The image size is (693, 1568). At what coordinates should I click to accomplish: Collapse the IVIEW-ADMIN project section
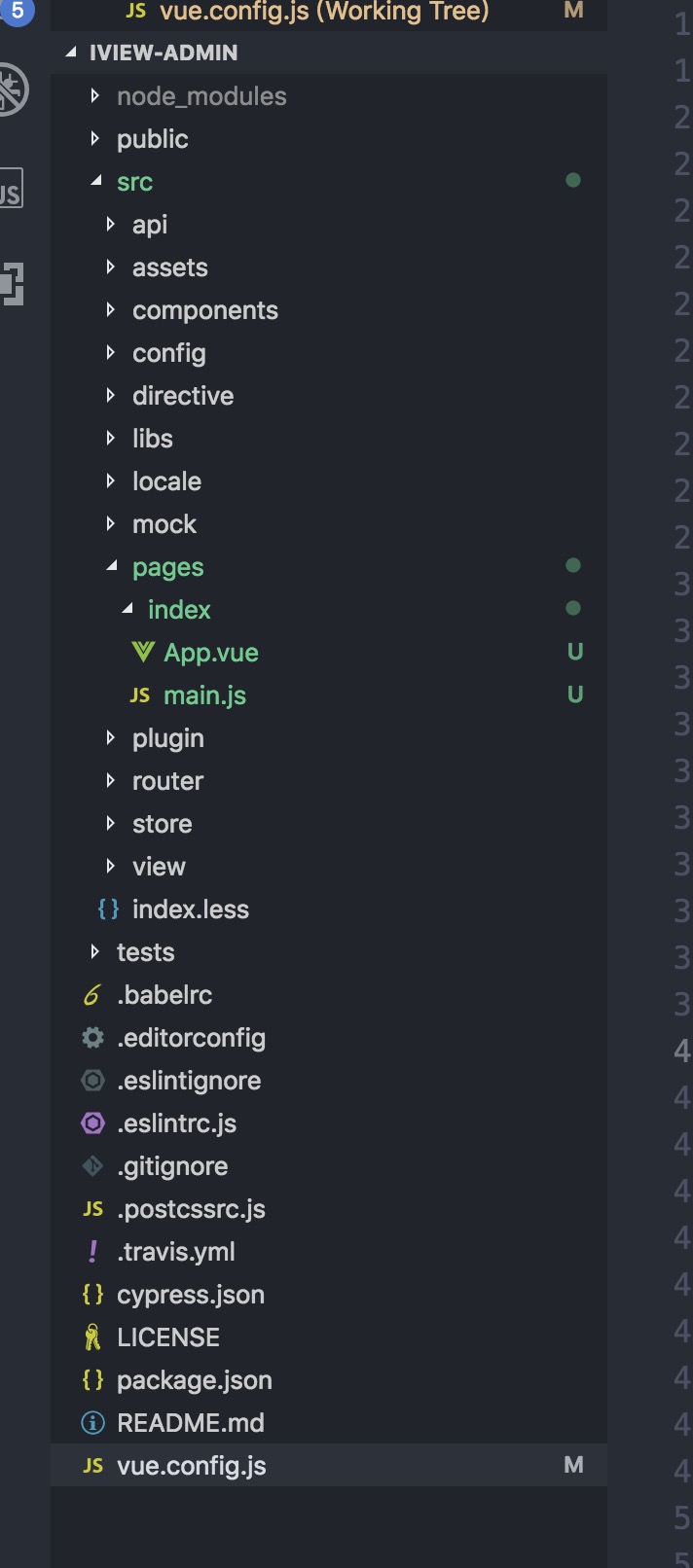tap(71, 53)
